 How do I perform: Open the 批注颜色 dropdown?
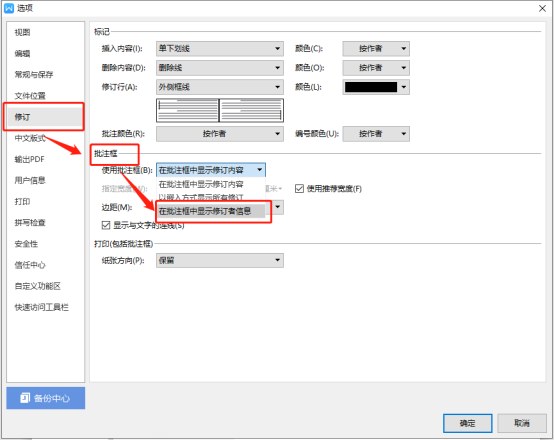[x=220, y=134]
